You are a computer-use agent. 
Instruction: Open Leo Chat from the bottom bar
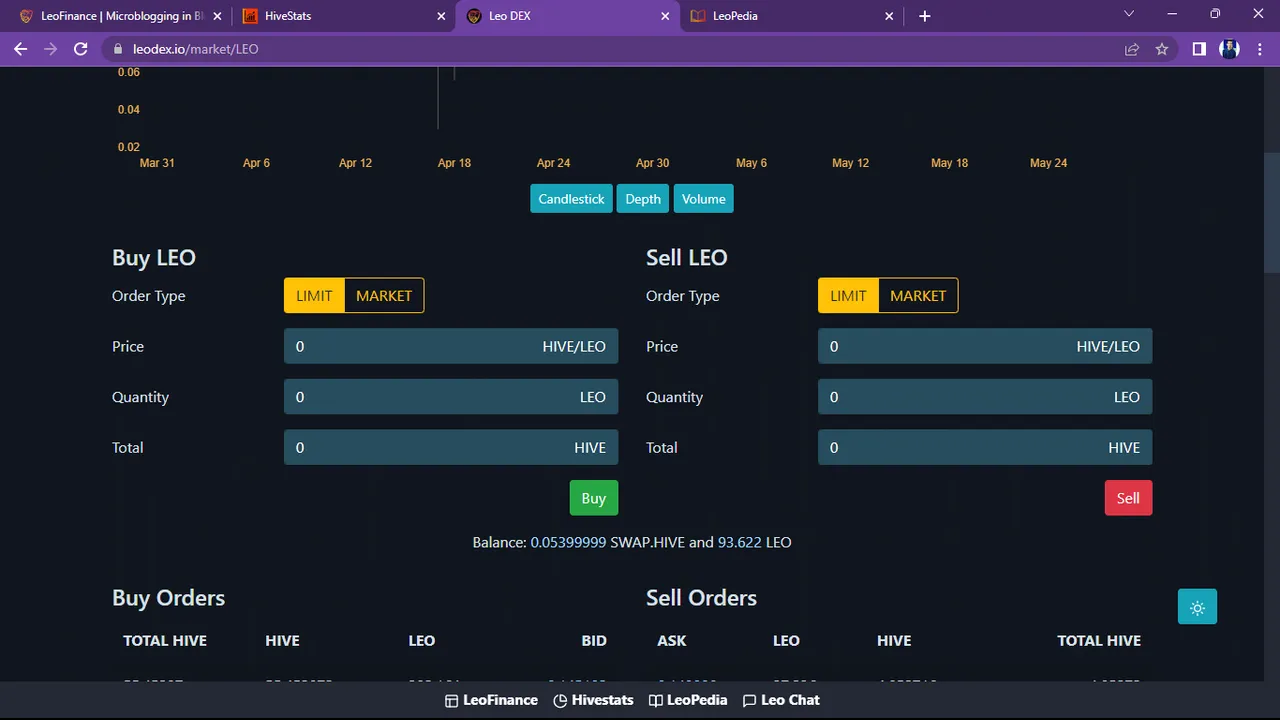click(781, 700)
